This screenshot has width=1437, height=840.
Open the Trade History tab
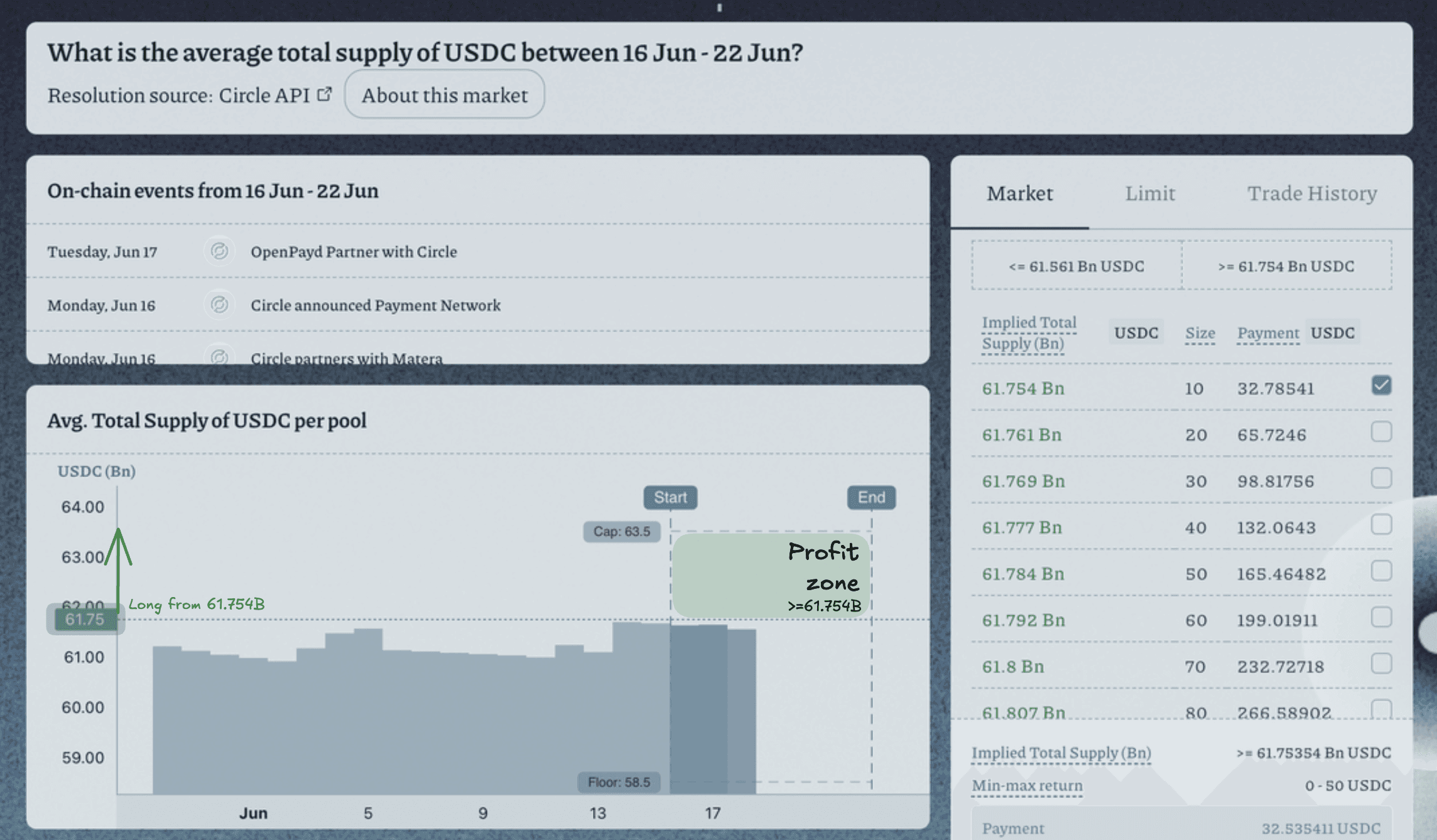coord(1312,193)
